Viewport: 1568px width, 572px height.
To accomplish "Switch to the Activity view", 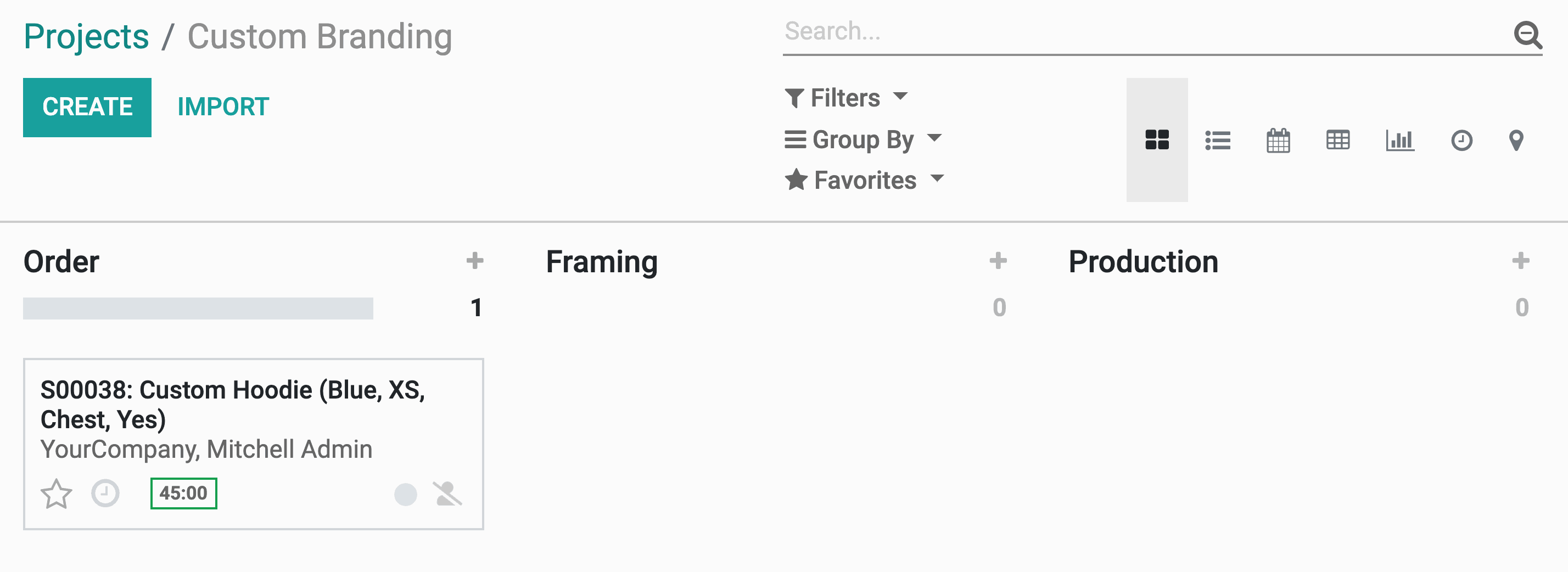I will [1461, 141].
